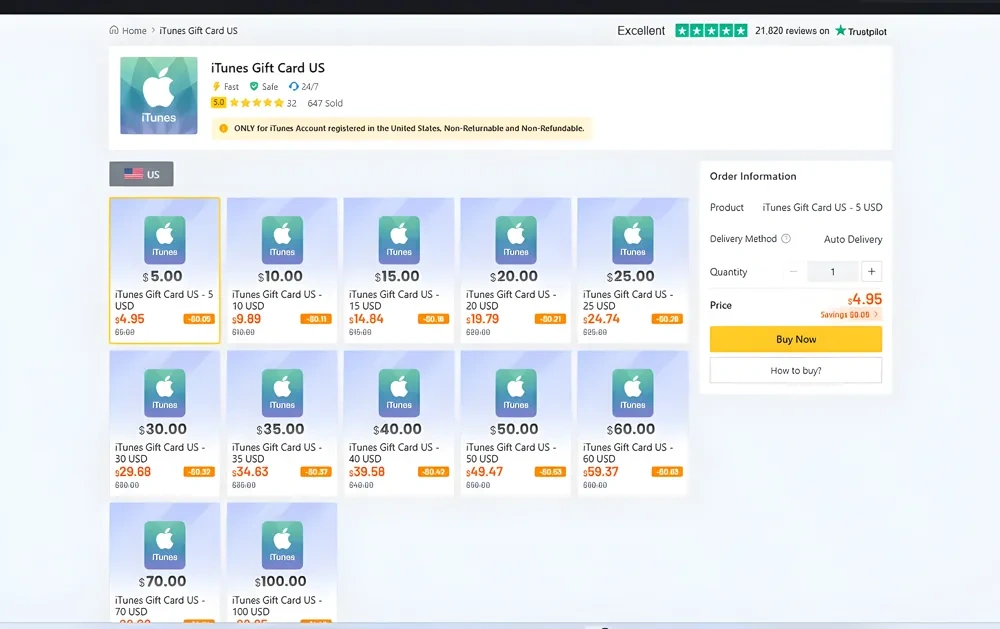The width and height of the screenshot is (1000, 629).
Task: Increase quantity with the plus button
Action: pyautogui.click(x=871, y=271)
